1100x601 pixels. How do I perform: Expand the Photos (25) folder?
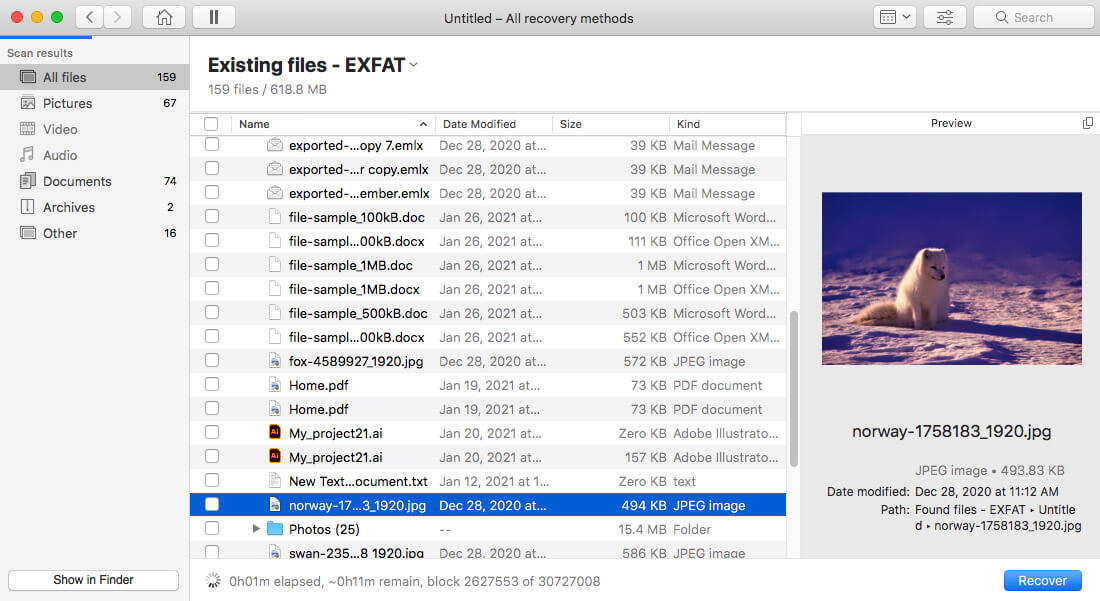pos(256,529)
